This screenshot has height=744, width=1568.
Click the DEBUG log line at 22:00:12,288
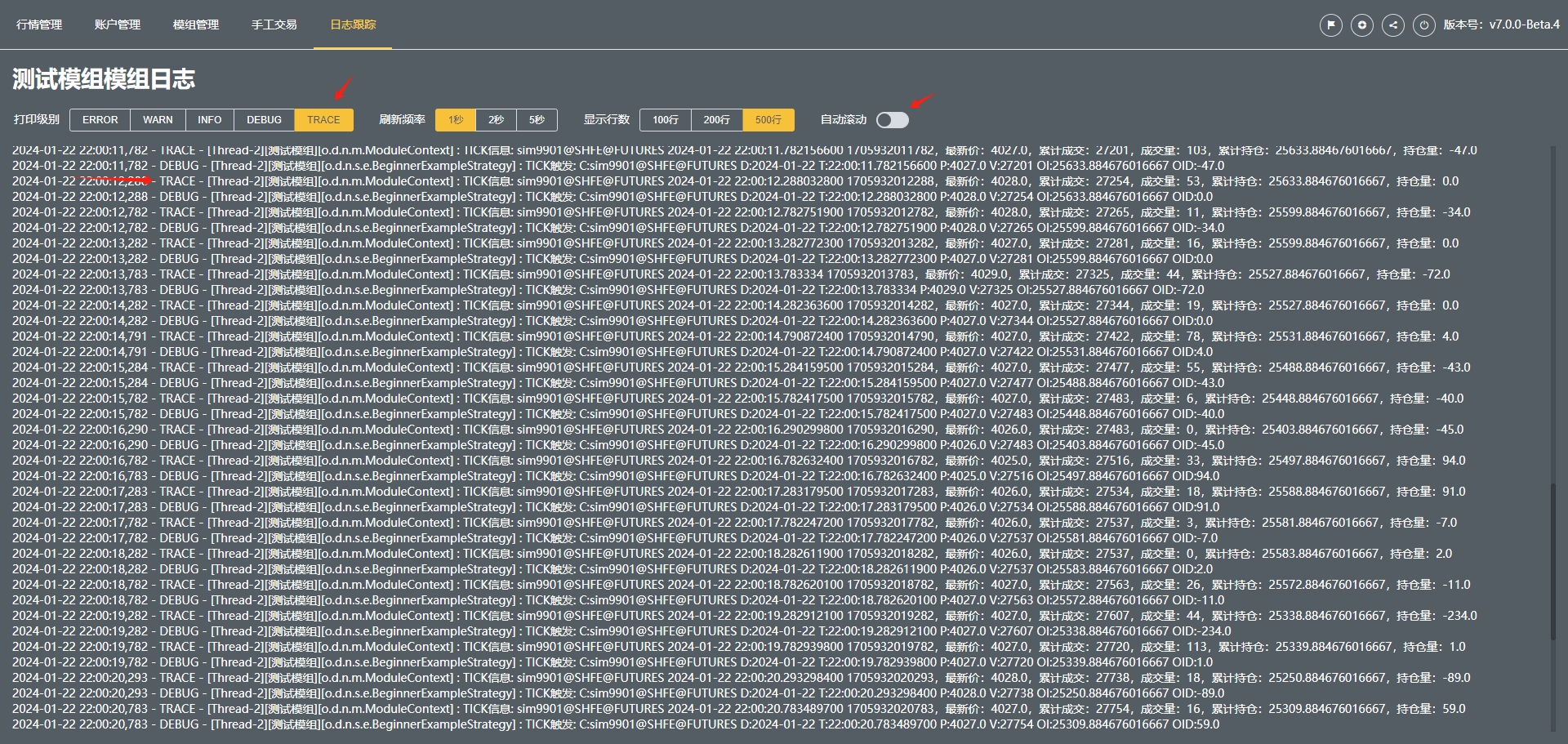tap(612, 197)
